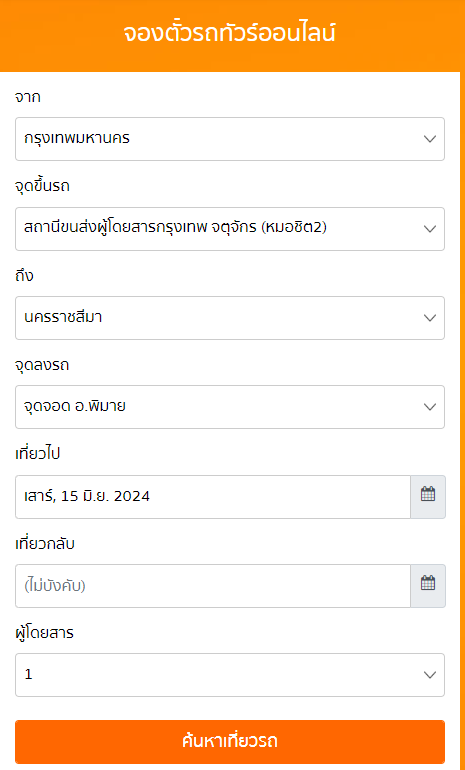
Task: Expand the จุดขึ้นรถ boarding point dropdown
Action: tap(230, 229)
